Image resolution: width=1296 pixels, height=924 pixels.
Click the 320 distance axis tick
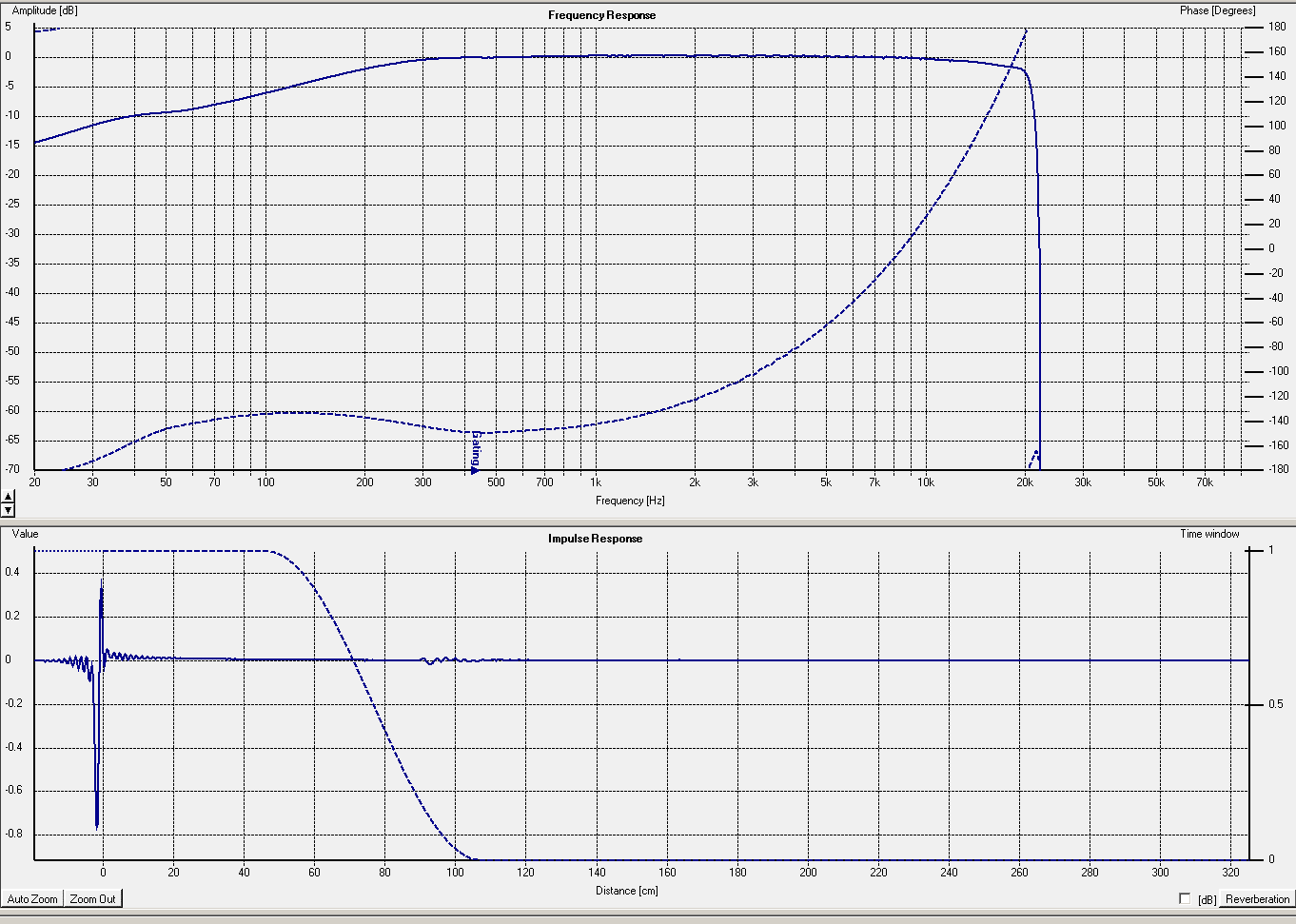pyautogui.click(x=1230, y=873)
